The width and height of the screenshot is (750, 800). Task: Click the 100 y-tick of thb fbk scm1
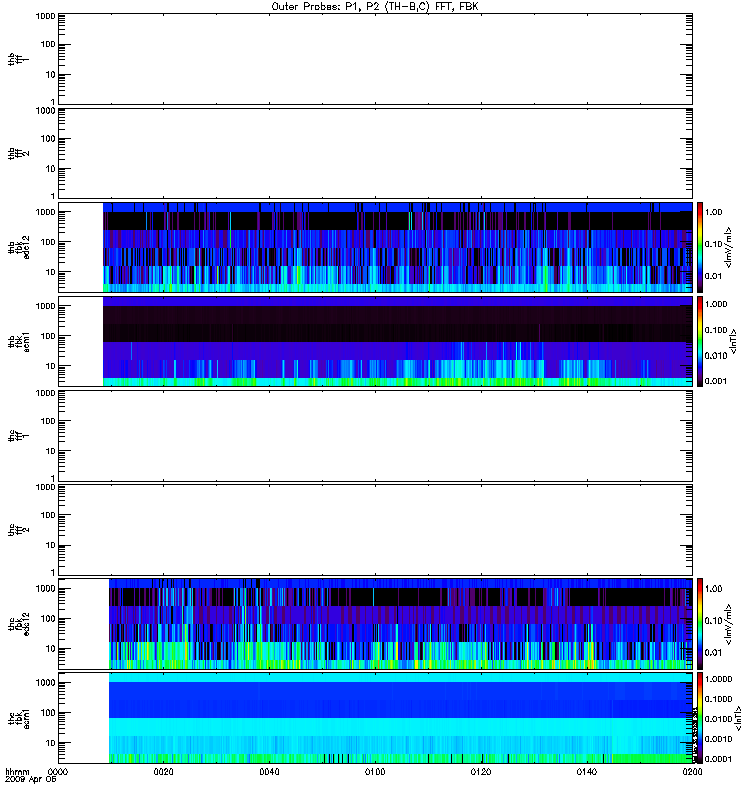pyautogui.click(x=48, y=336)
